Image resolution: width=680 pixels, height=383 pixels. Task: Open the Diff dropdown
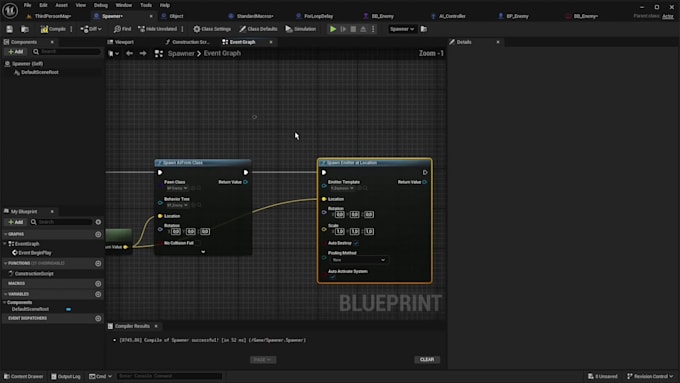[91, 29]
